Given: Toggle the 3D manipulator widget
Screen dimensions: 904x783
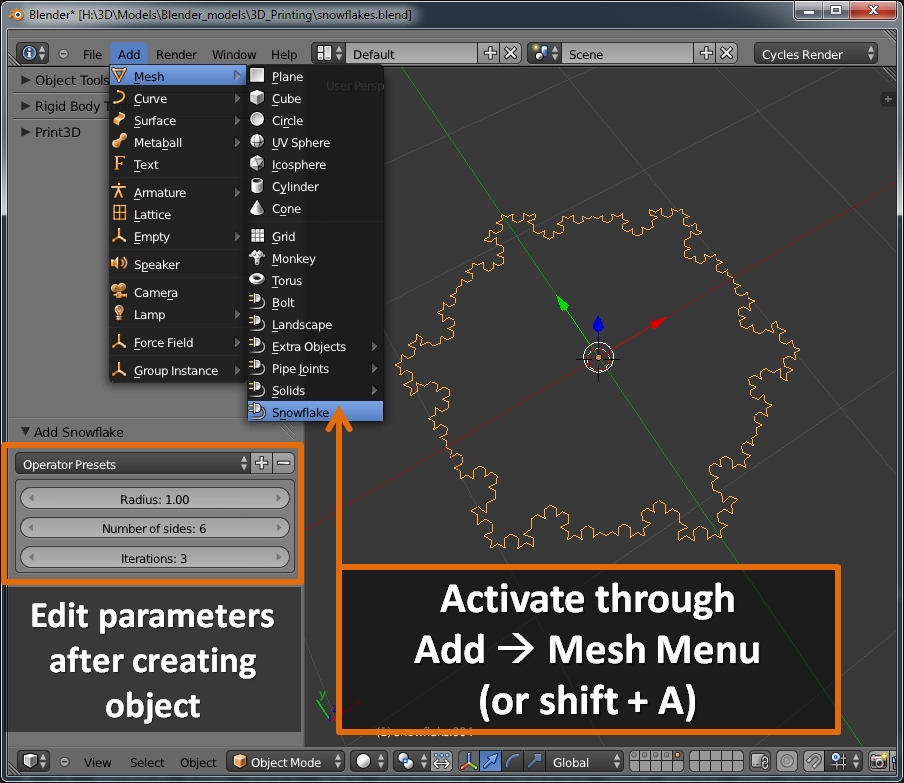Looking at the screenshot, I should coord(469,761).
